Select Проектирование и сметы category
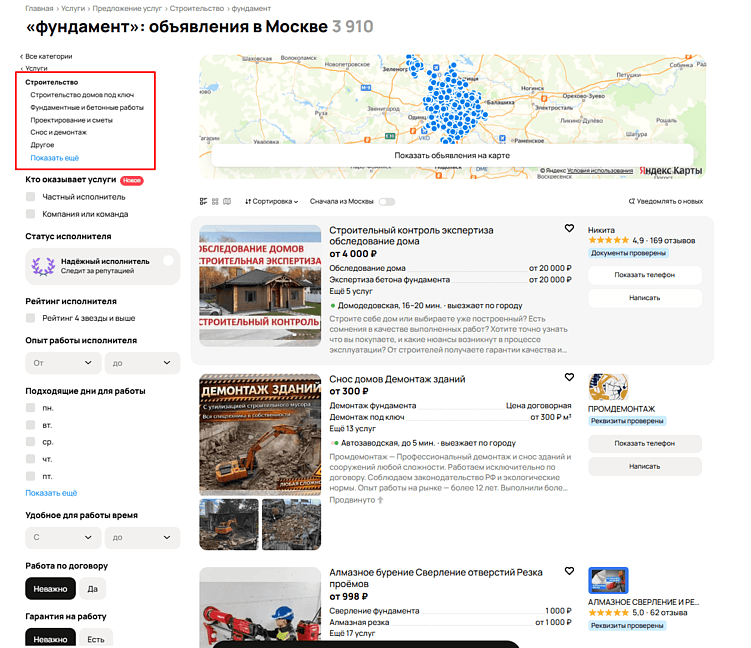Screen dimensions: 751x648 [x=71, y=120]
